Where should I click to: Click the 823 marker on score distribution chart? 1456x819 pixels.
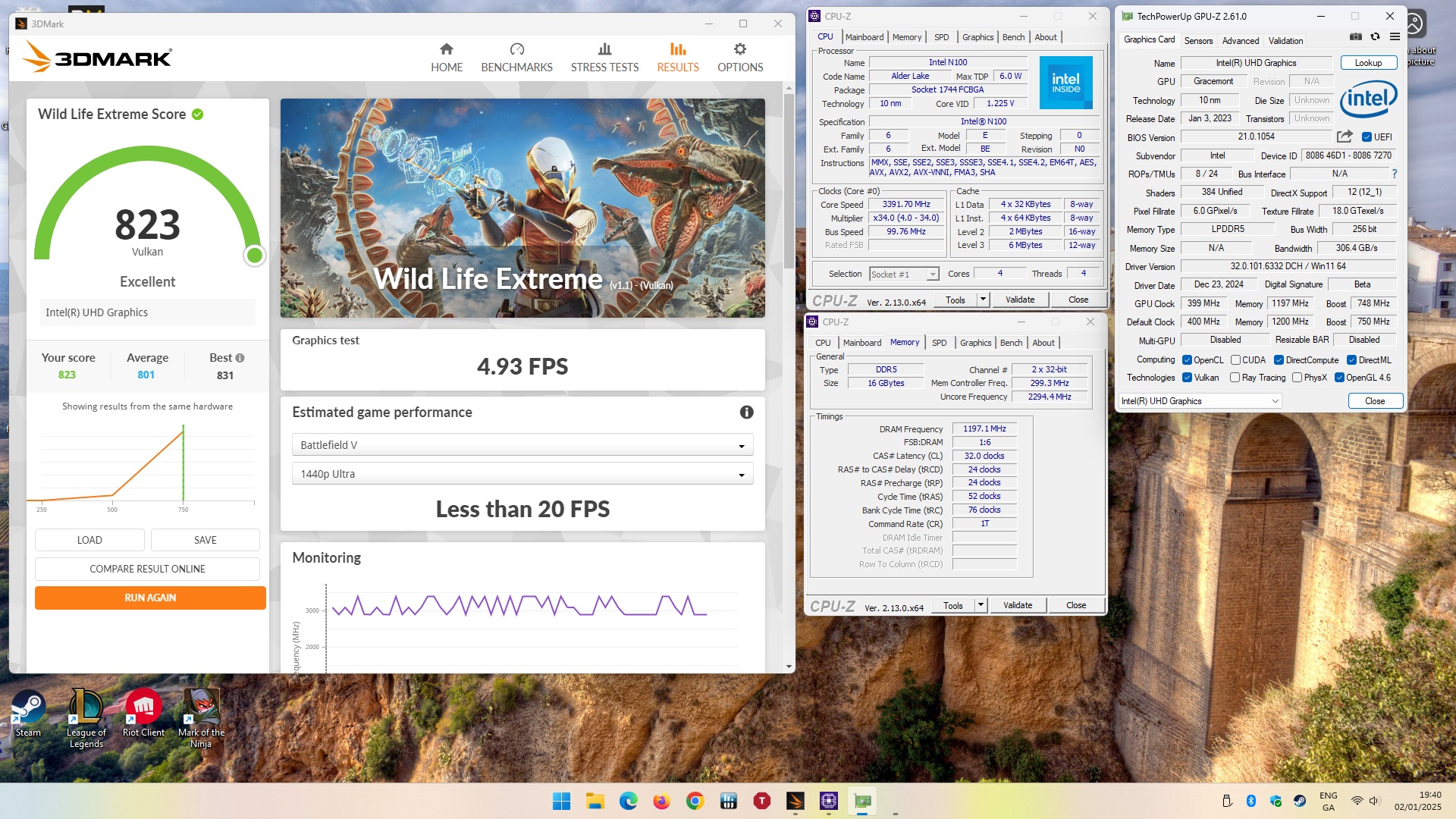pyautogui.click(x=184, y=463)
